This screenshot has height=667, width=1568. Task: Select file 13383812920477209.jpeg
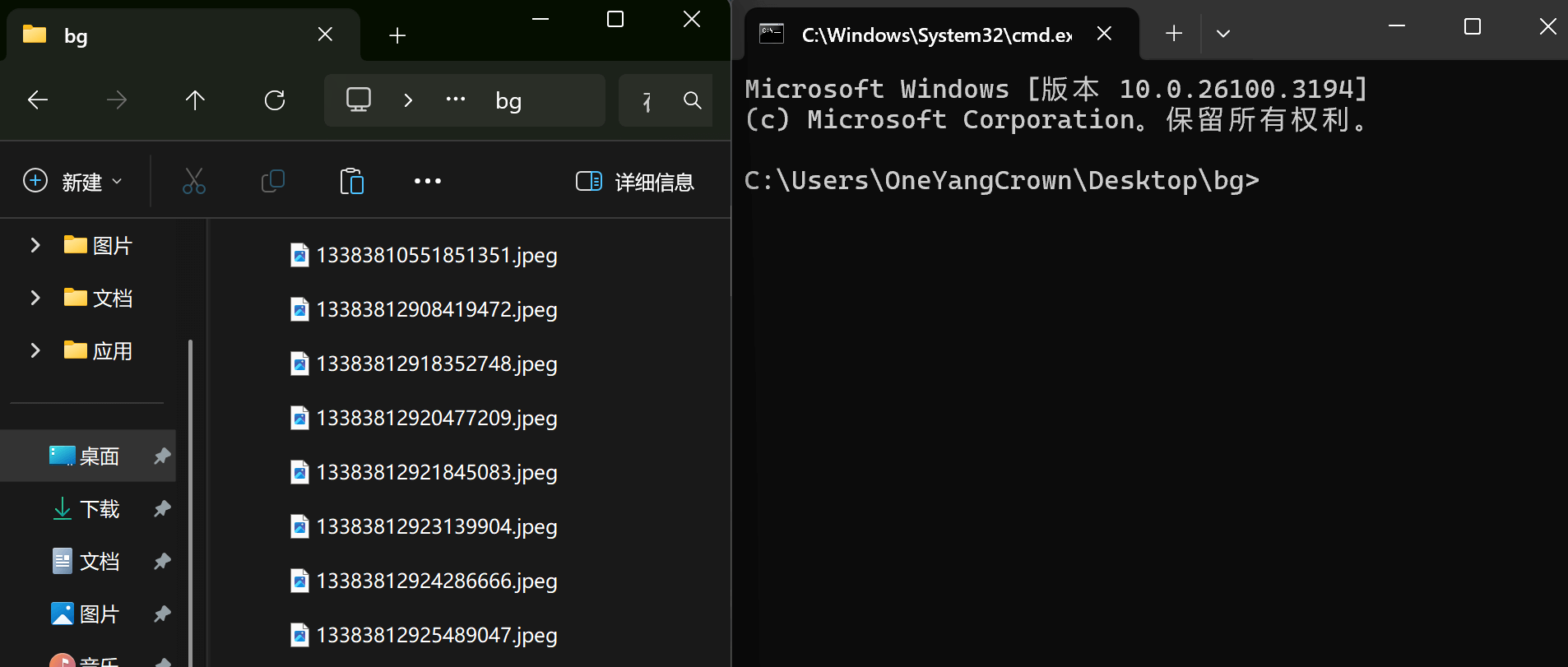(436, 418)
